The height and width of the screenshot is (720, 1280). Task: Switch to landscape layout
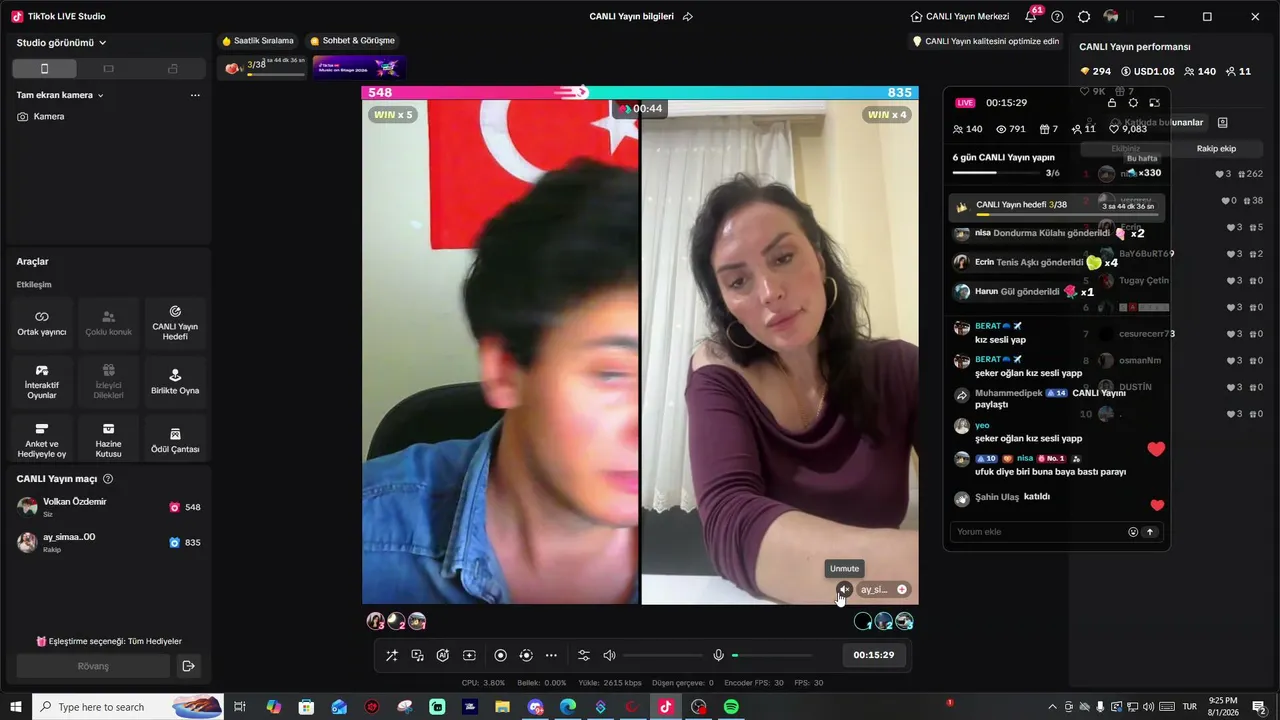(x=108, y=69)
